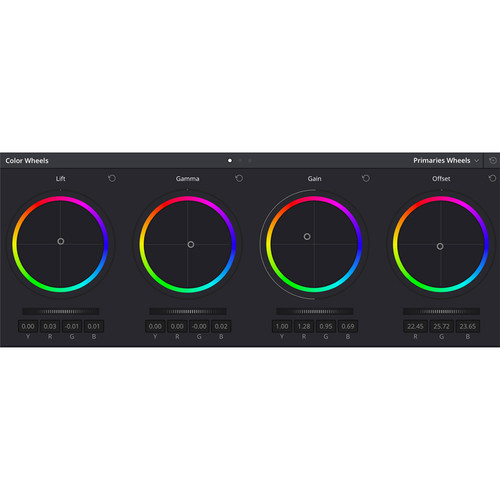Reset the Gamma color wheel

coord(239,178)
